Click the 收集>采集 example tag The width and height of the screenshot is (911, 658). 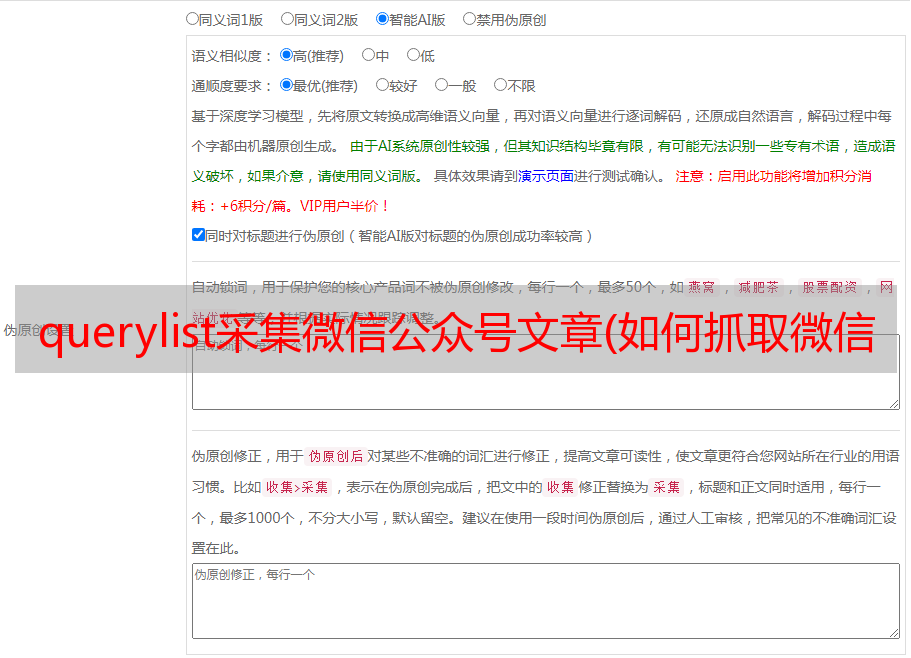(x=297, y=487)
